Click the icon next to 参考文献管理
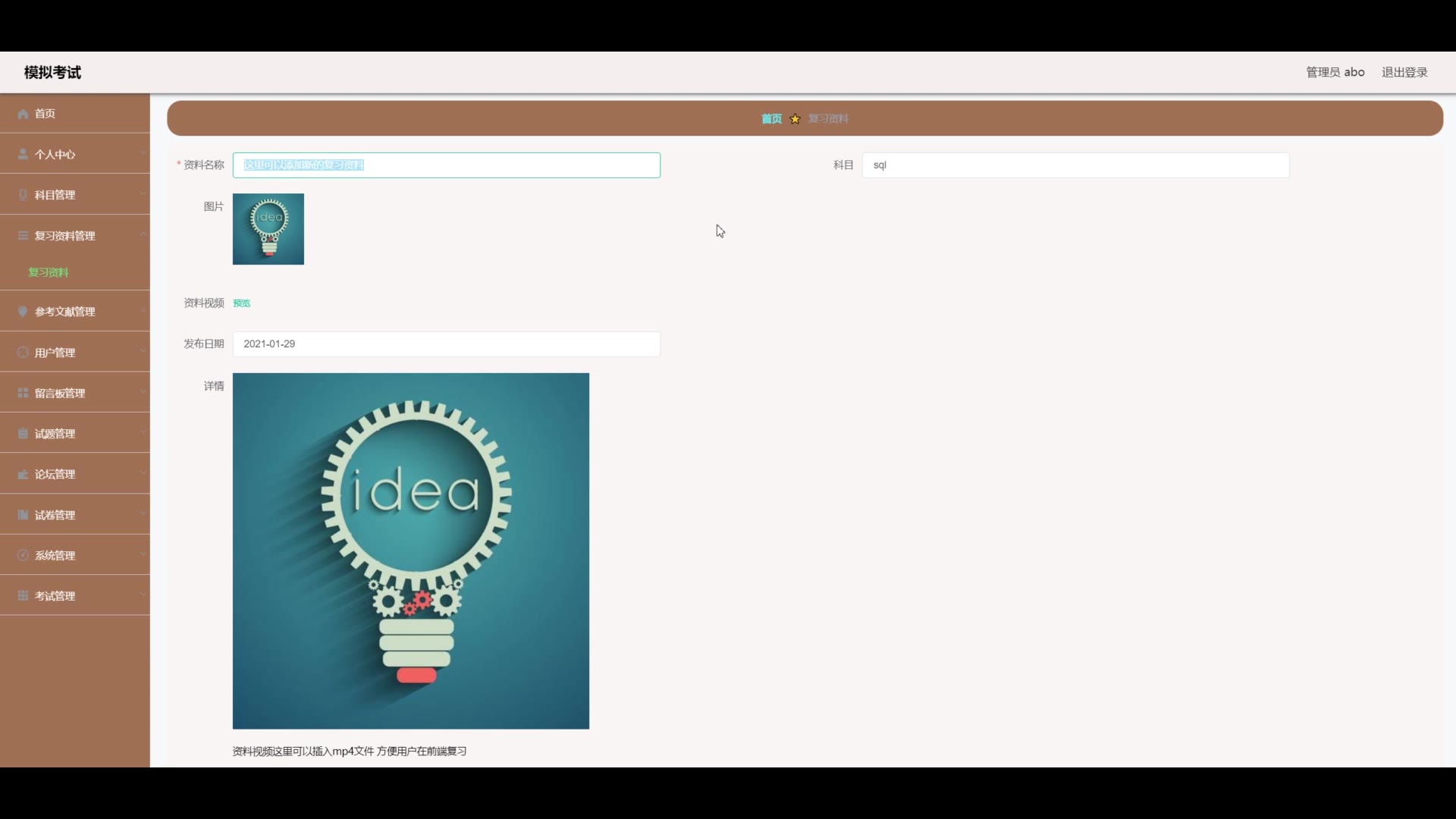Viewport: 1456px width, 819px height. [x=23, y=312]
